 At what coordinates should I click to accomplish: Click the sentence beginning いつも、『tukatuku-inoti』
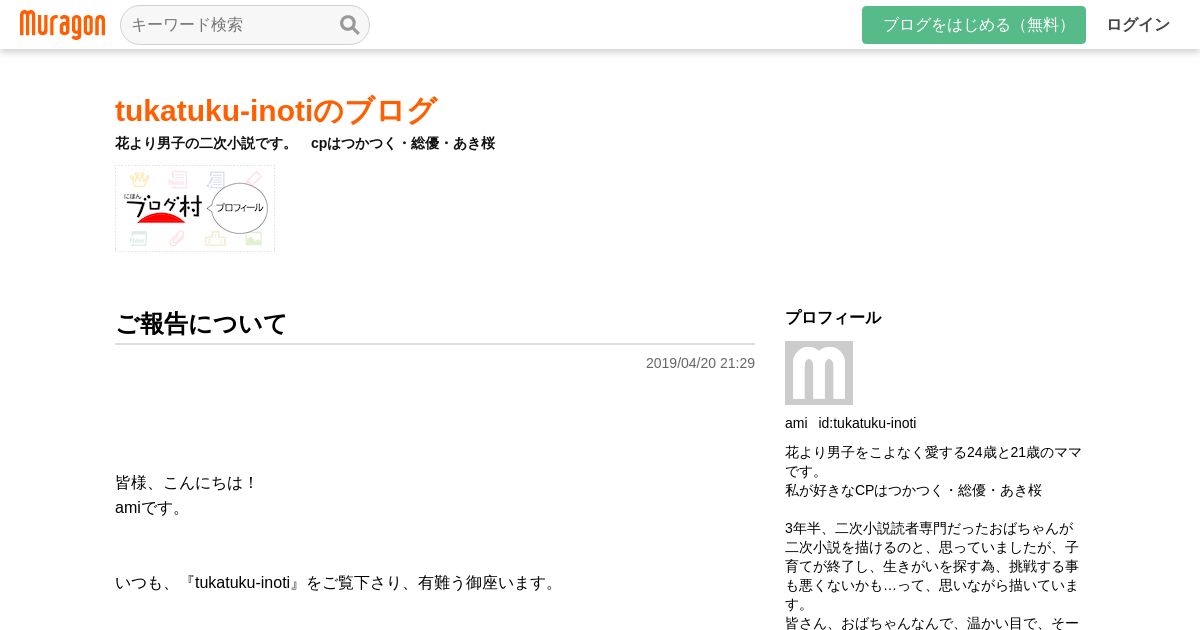click(337, 583)
